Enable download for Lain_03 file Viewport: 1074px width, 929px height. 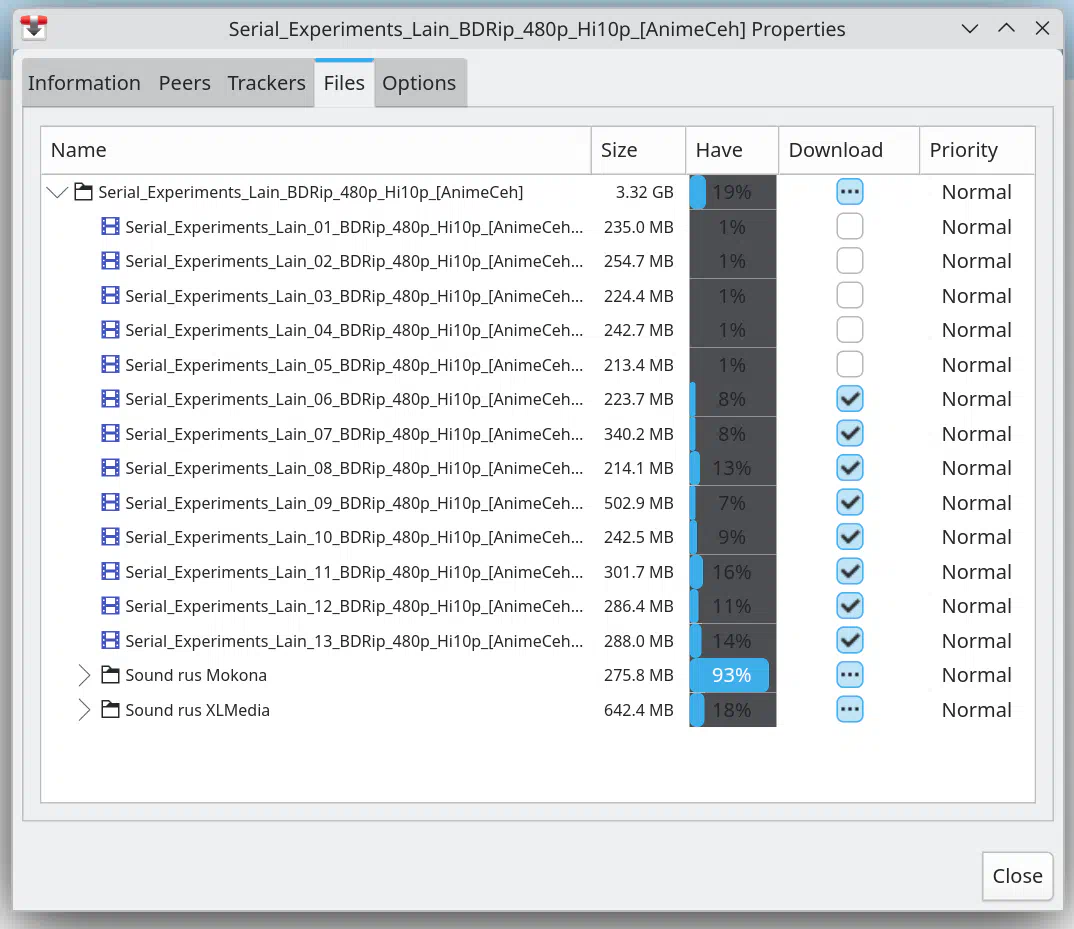click(x=849, y=295)
